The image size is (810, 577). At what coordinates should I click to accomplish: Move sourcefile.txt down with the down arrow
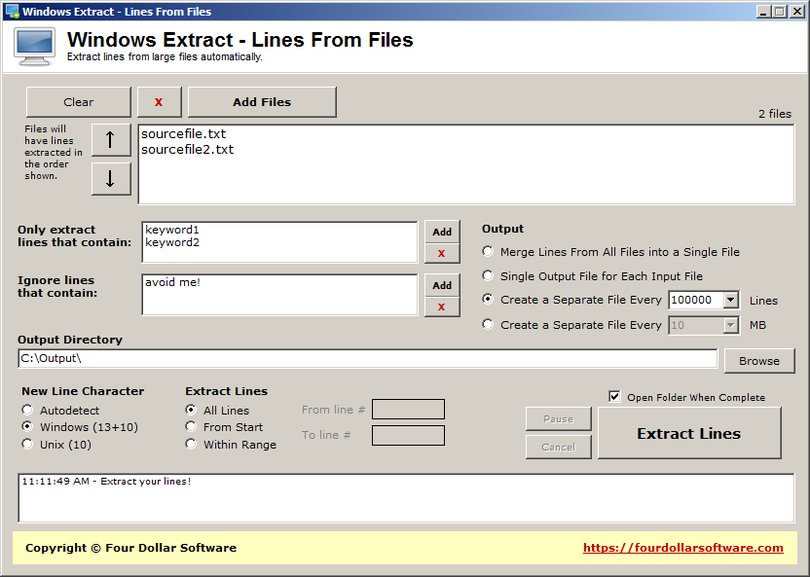(110, 179)
